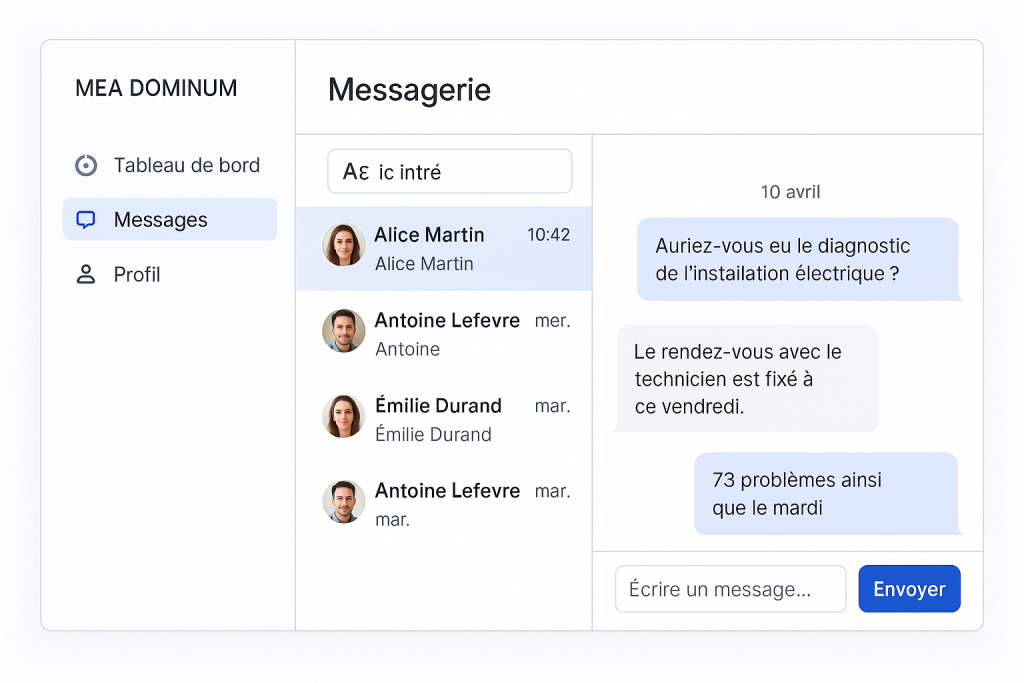Viewport: 1024px width, 683px height.
Task: Open the Alice Martin conversation name
Action: point(429,235)
